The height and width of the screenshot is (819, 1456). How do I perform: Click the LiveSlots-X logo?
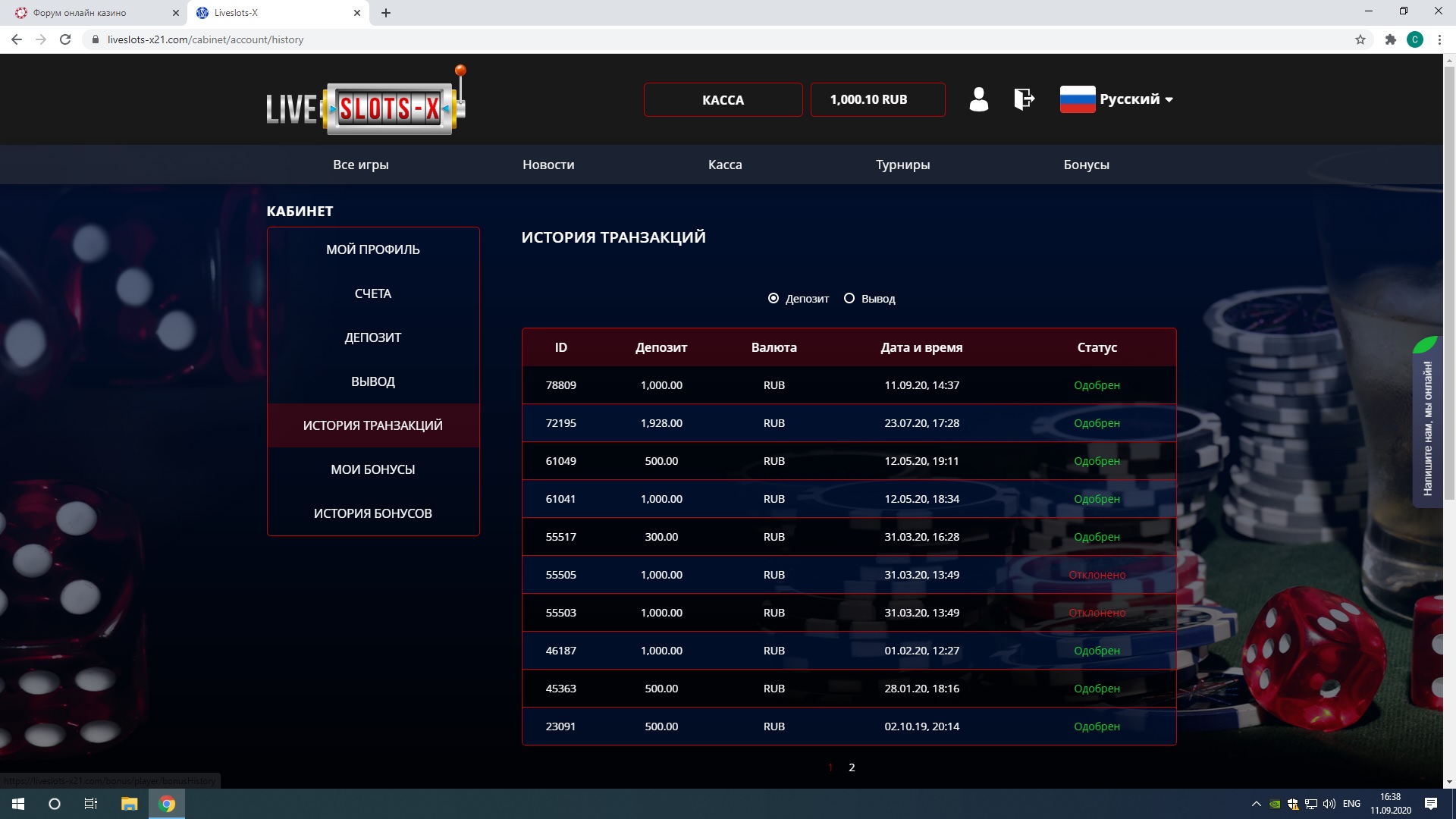click(366, 105)
